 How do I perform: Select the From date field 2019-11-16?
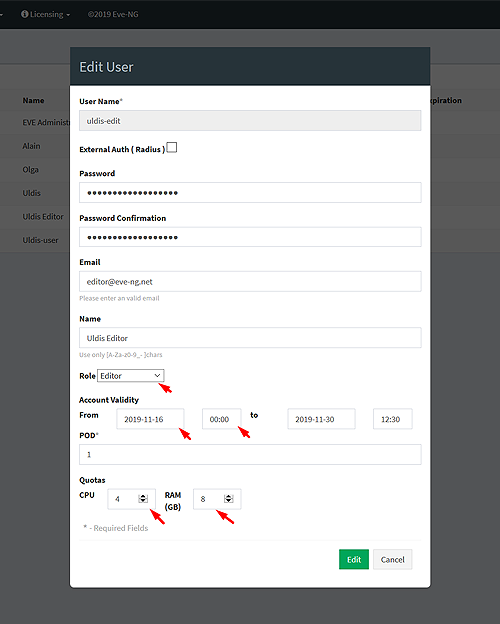tap(150, 419)
